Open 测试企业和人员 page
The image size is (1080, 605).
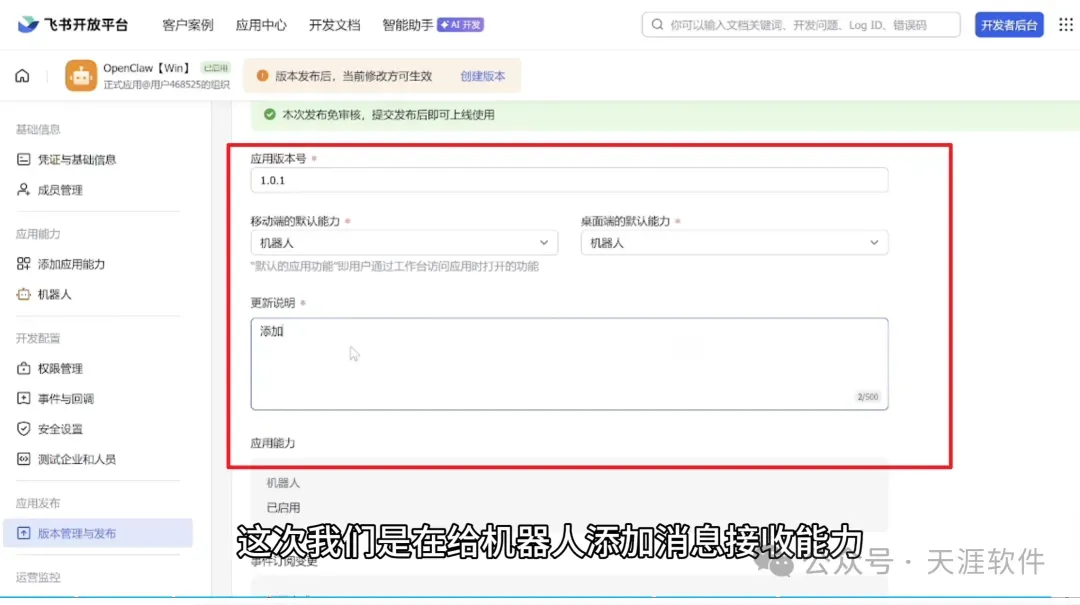pos(77,459)
